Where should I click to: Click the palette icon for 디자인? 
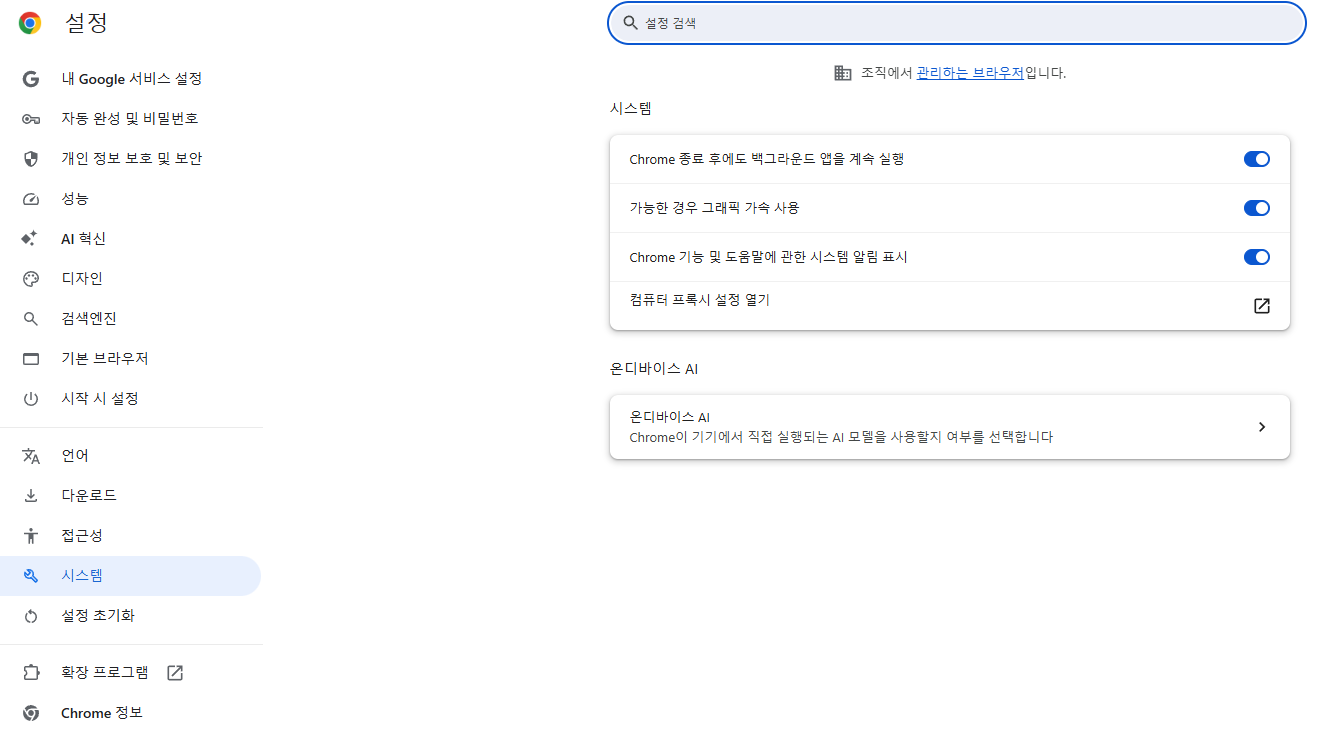click(x=31, y=279)
